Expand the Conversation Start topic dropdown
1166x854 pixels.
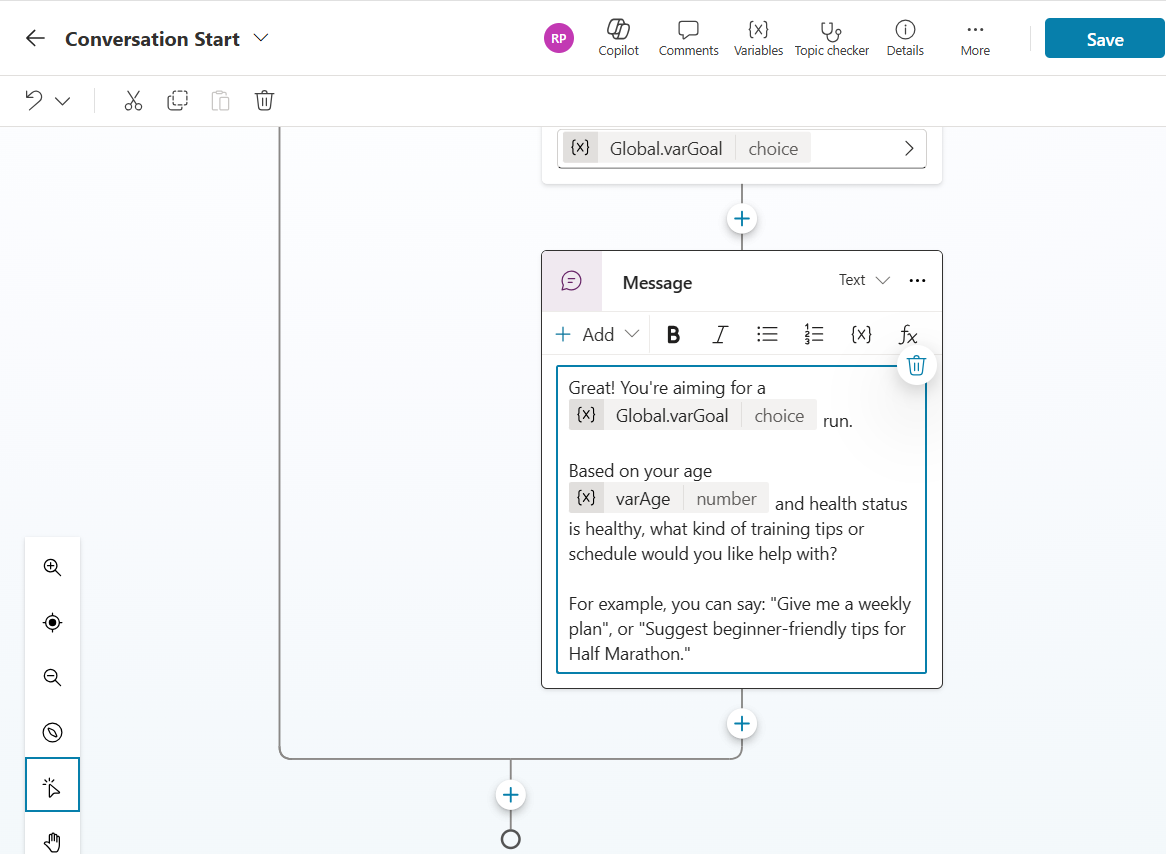click(x=261, y=39)
